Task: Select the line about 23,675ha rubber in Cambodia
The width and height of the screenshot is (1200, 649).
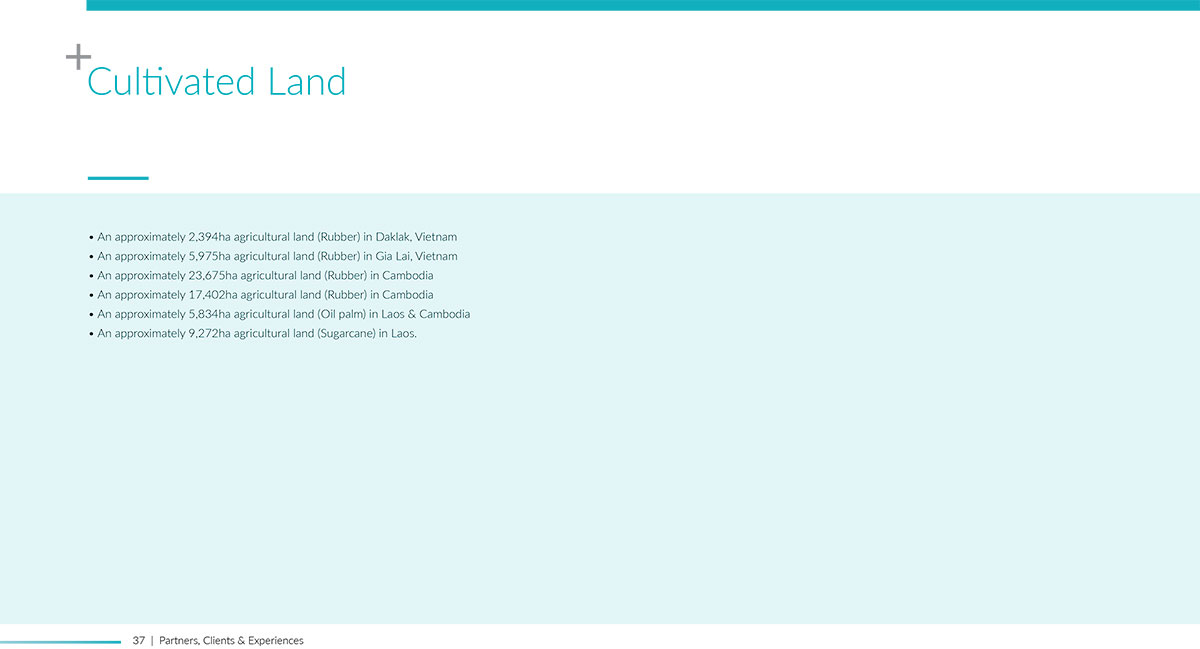Action: pyautogui.click(x=261, y=275)
